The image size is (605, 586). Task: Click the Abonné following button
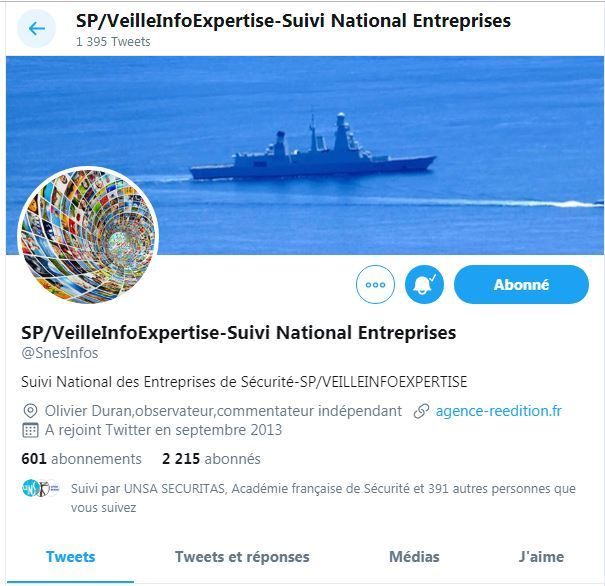click(521, 284)
